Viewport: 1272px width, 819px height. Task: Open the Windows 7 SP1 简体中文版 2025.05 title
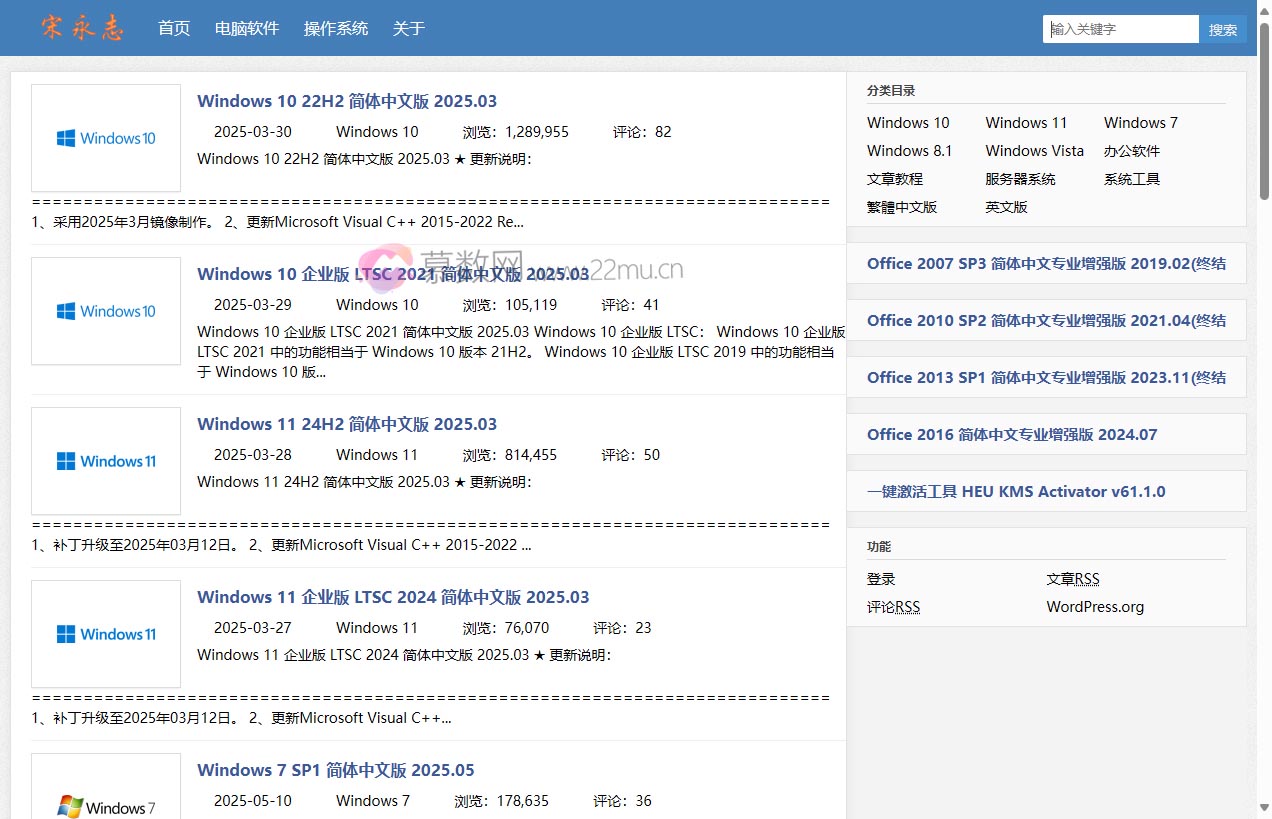pyautogui.click(x=336, y=770)
